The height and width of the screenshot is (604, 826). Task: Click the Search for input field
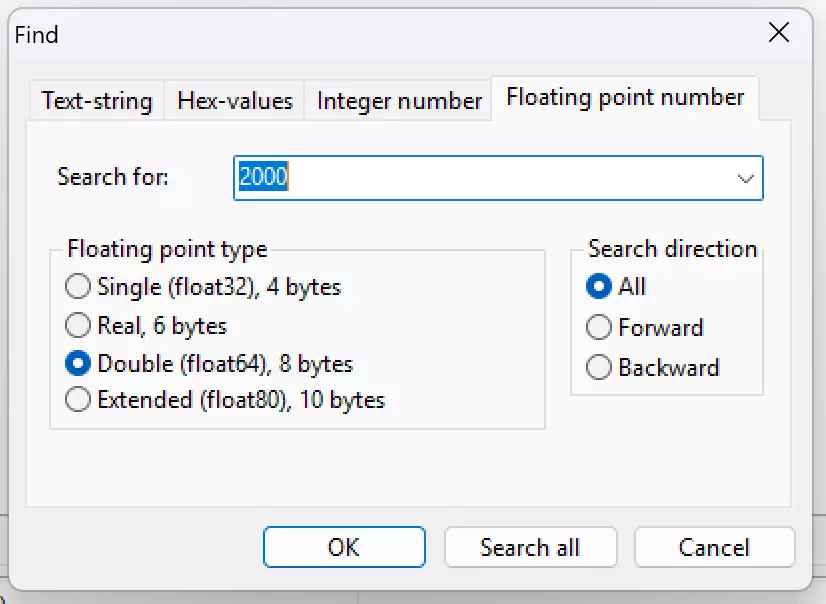coord(480,178)
